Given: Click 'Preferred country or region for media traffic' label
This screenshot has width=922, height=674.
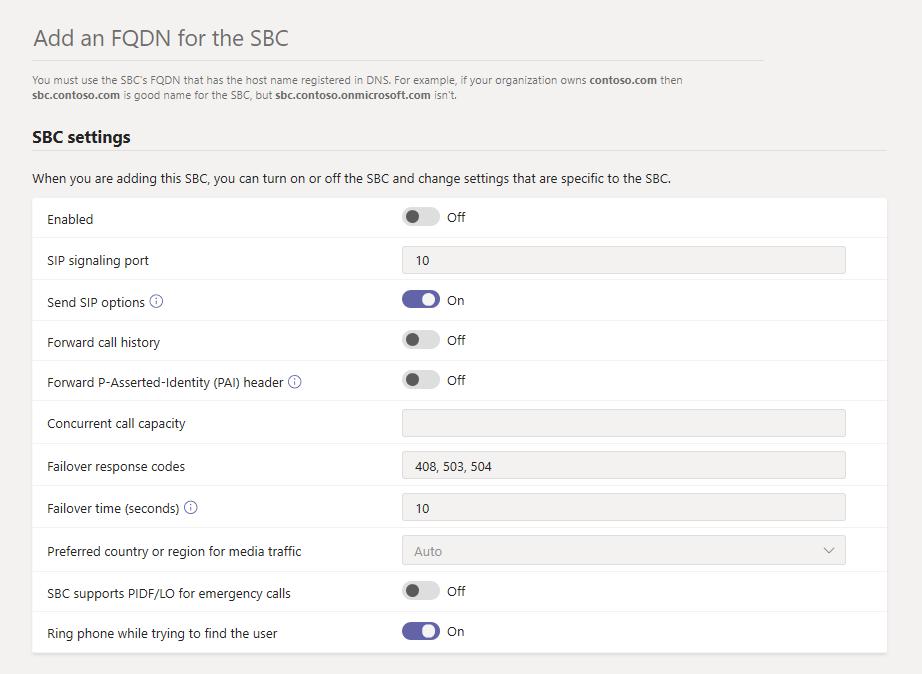Looking at the screenshot, I should [x=174, y=552].
